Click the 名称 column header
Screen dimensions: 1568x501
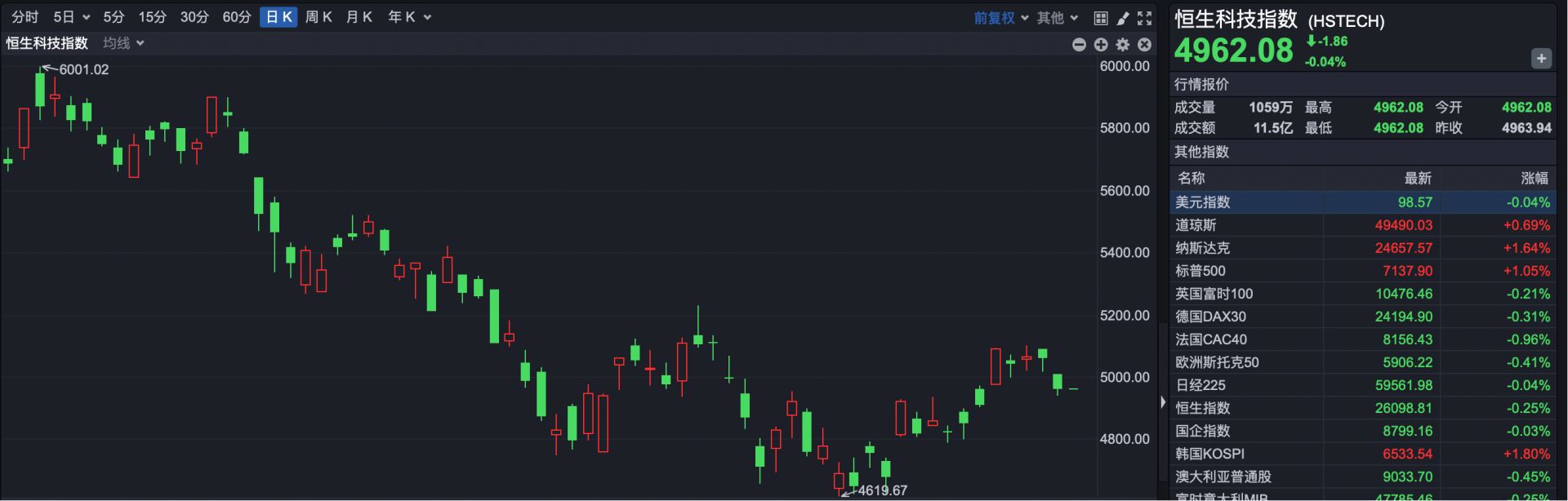1191,178
